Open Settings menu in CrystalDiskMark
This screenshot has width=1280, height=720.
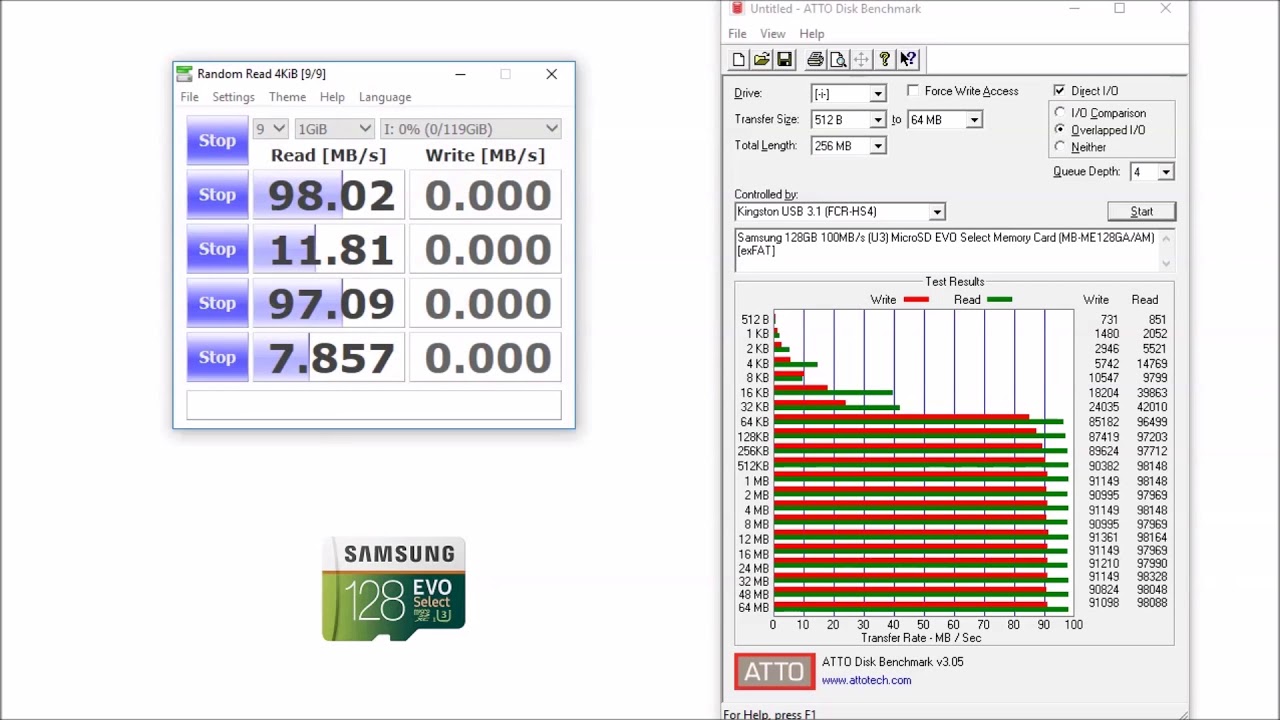tap(233, 97)
